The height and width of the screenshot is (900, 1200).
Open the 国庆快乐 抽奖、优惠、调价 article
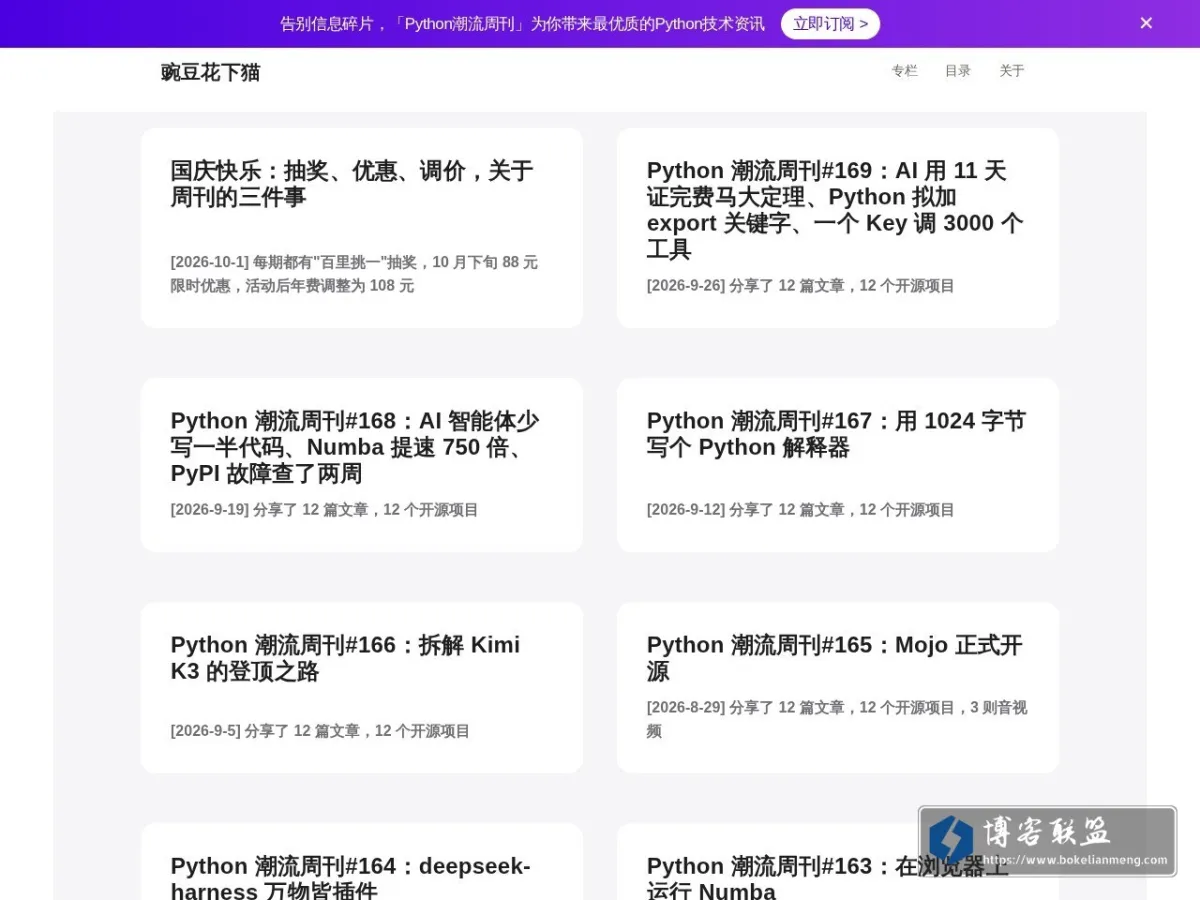click(352, 184)
